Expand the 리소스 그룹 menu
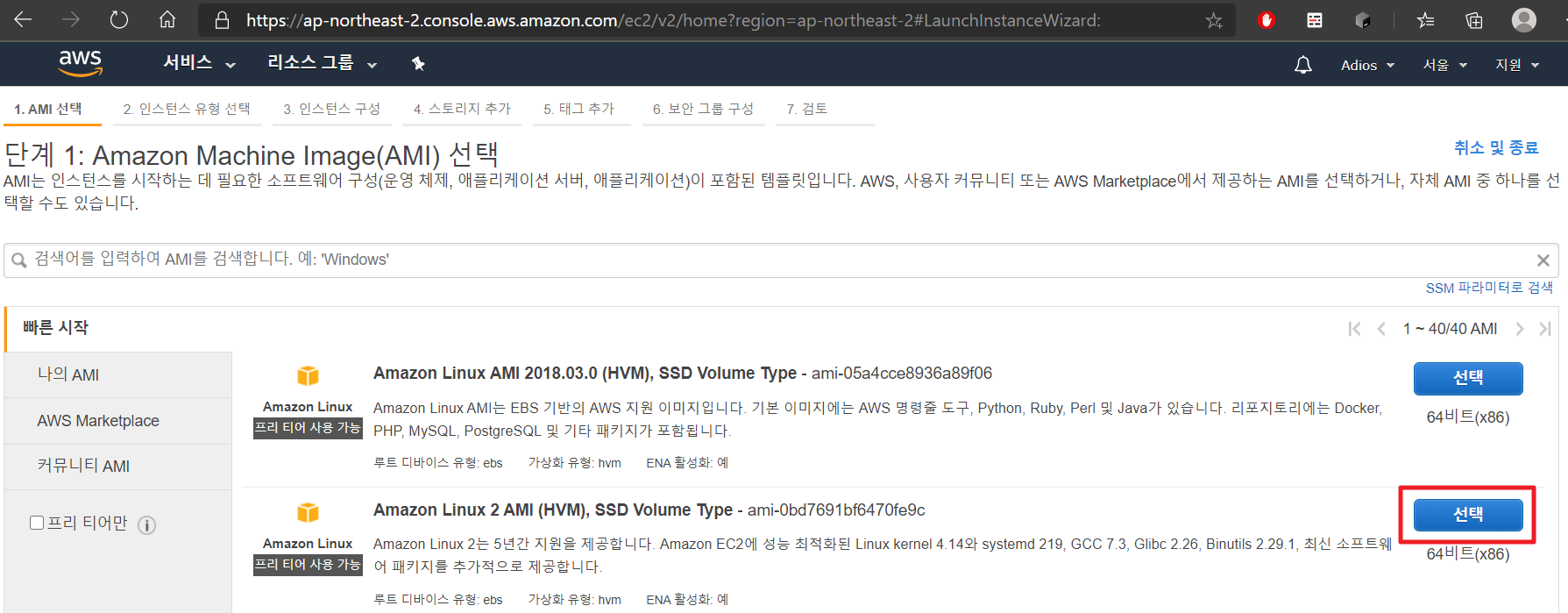The width and height of the screenshot is (1568, 613). coord(322,63)
